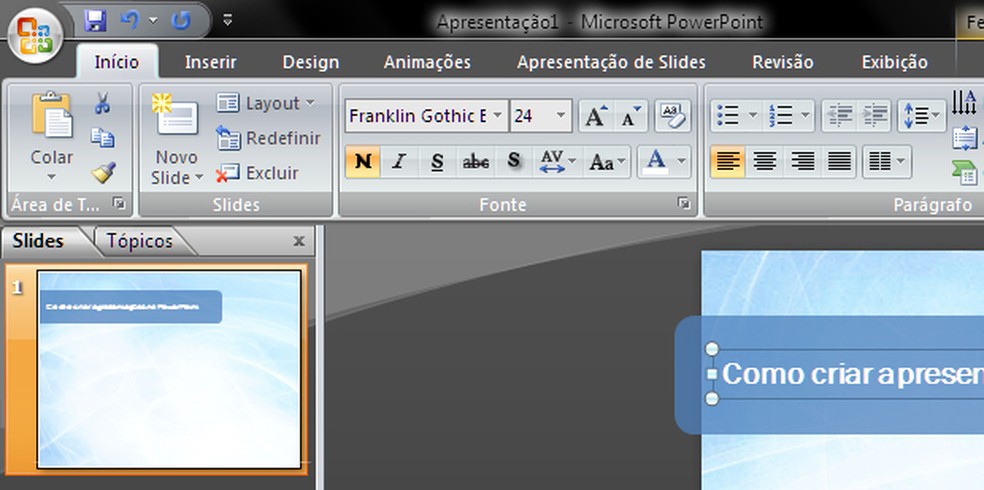
Task: Close the slides pane with the X
Action: 299,241
